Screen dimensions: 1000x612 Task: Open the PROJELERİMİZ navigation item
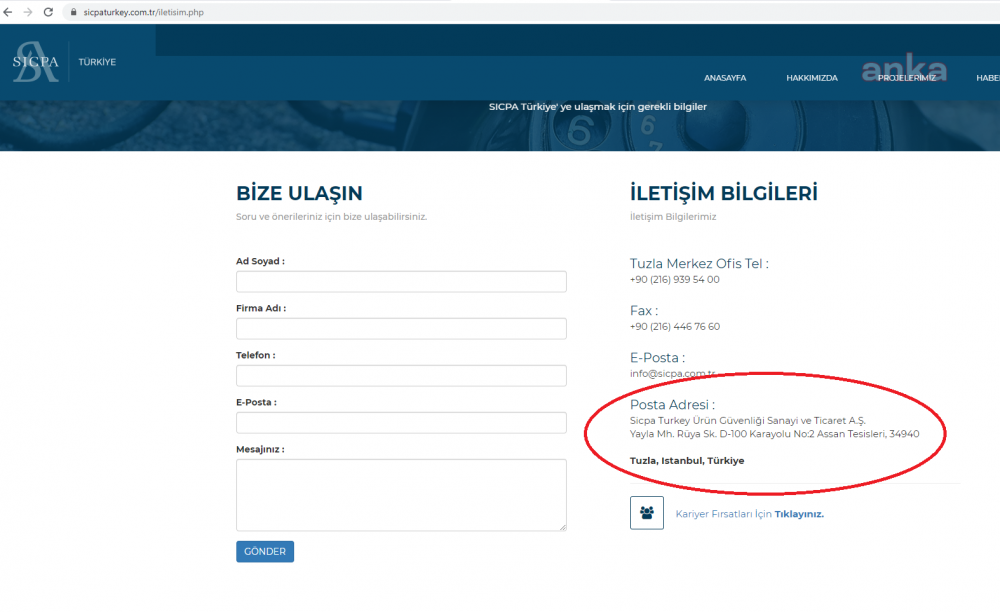[907, 78]
